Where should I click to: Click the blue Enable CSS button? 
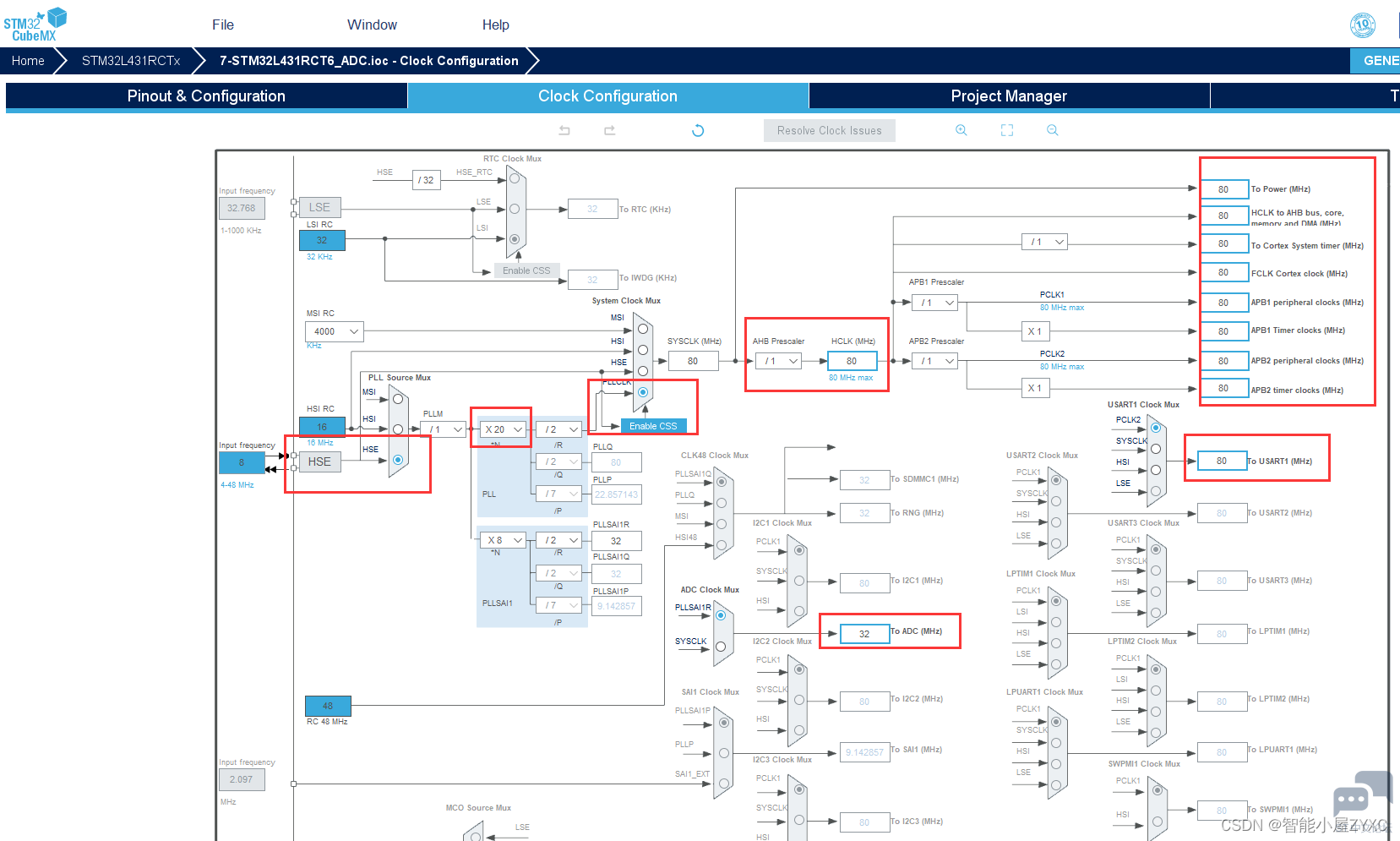(x=653, y=426)
